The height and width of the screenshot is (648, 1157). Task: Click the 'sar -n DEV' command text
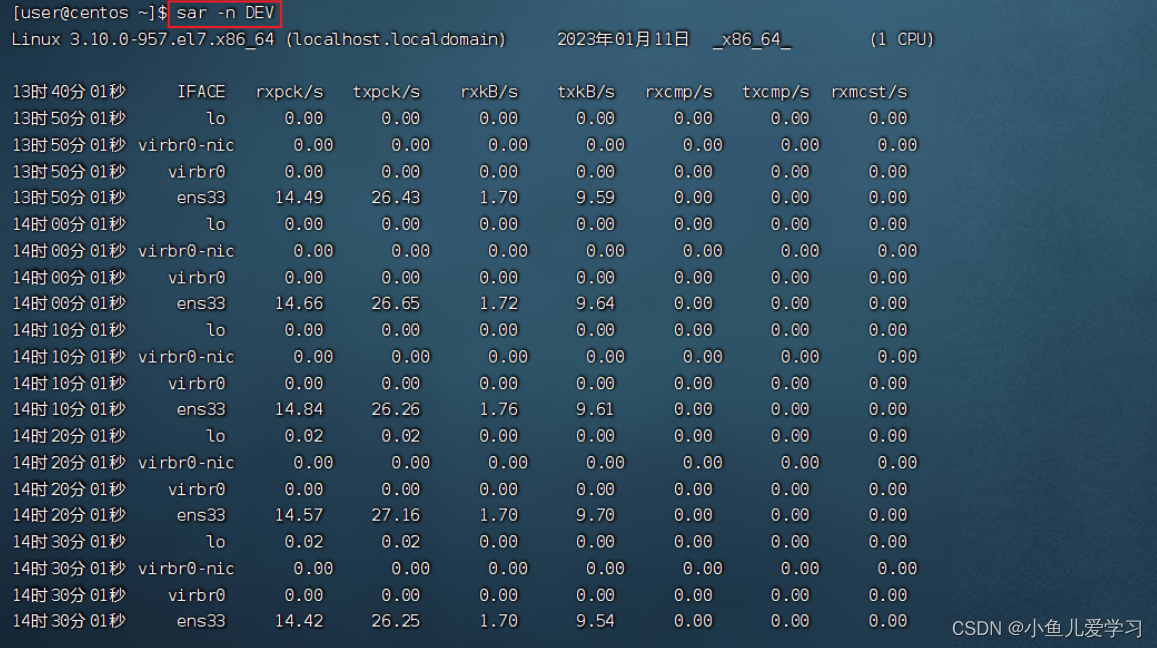click(225, 13)
